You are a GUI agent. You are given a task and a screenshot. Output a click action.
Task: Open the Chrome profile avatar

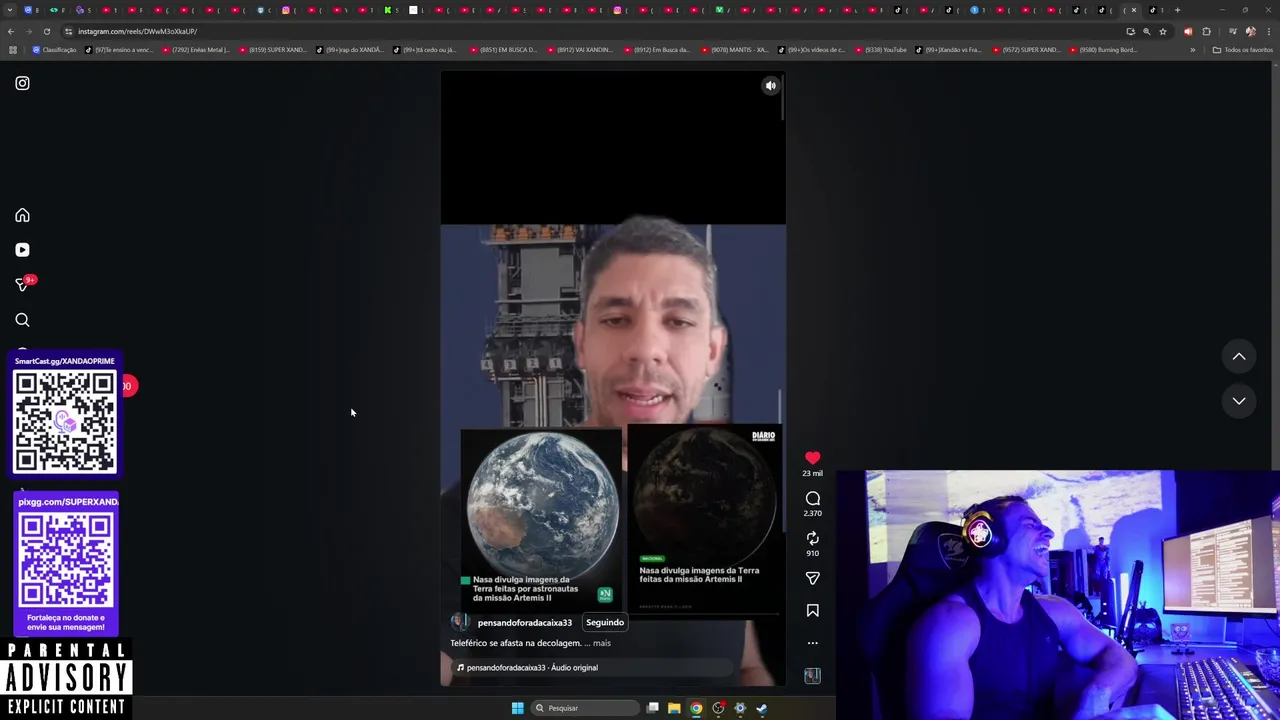1250,31
